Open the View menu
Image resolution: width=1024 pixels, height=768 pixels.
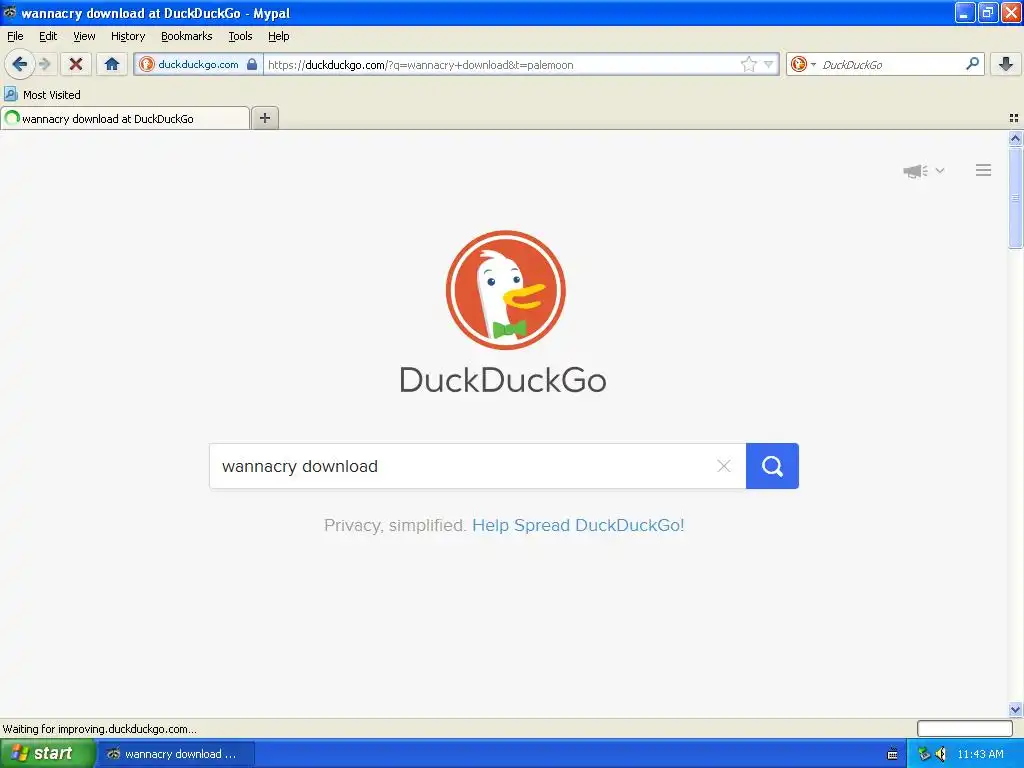(84, 36)
